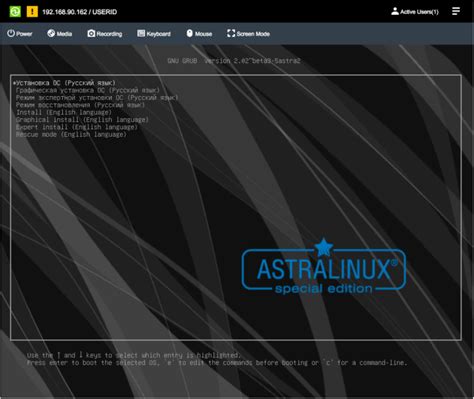
Task: Open the Recording menu
Action: (105, 34)
